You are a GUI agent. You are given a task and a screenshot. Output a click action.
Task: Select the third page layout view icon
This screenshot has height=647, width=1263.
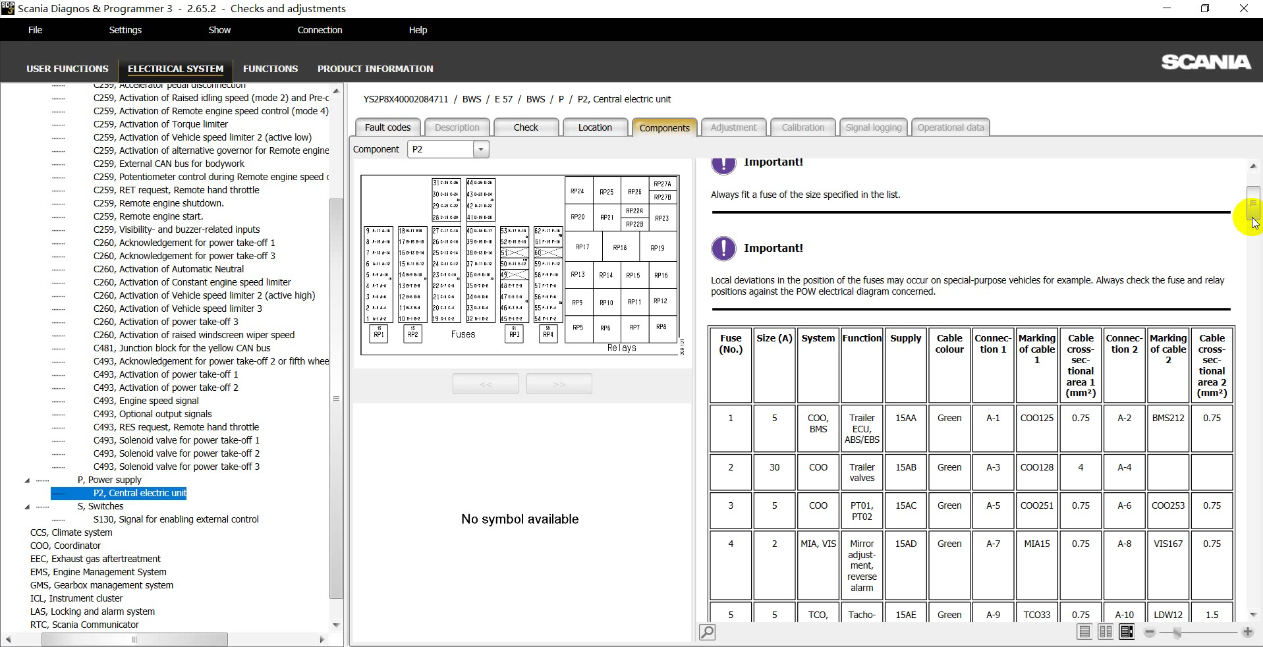coord(1126,632)
